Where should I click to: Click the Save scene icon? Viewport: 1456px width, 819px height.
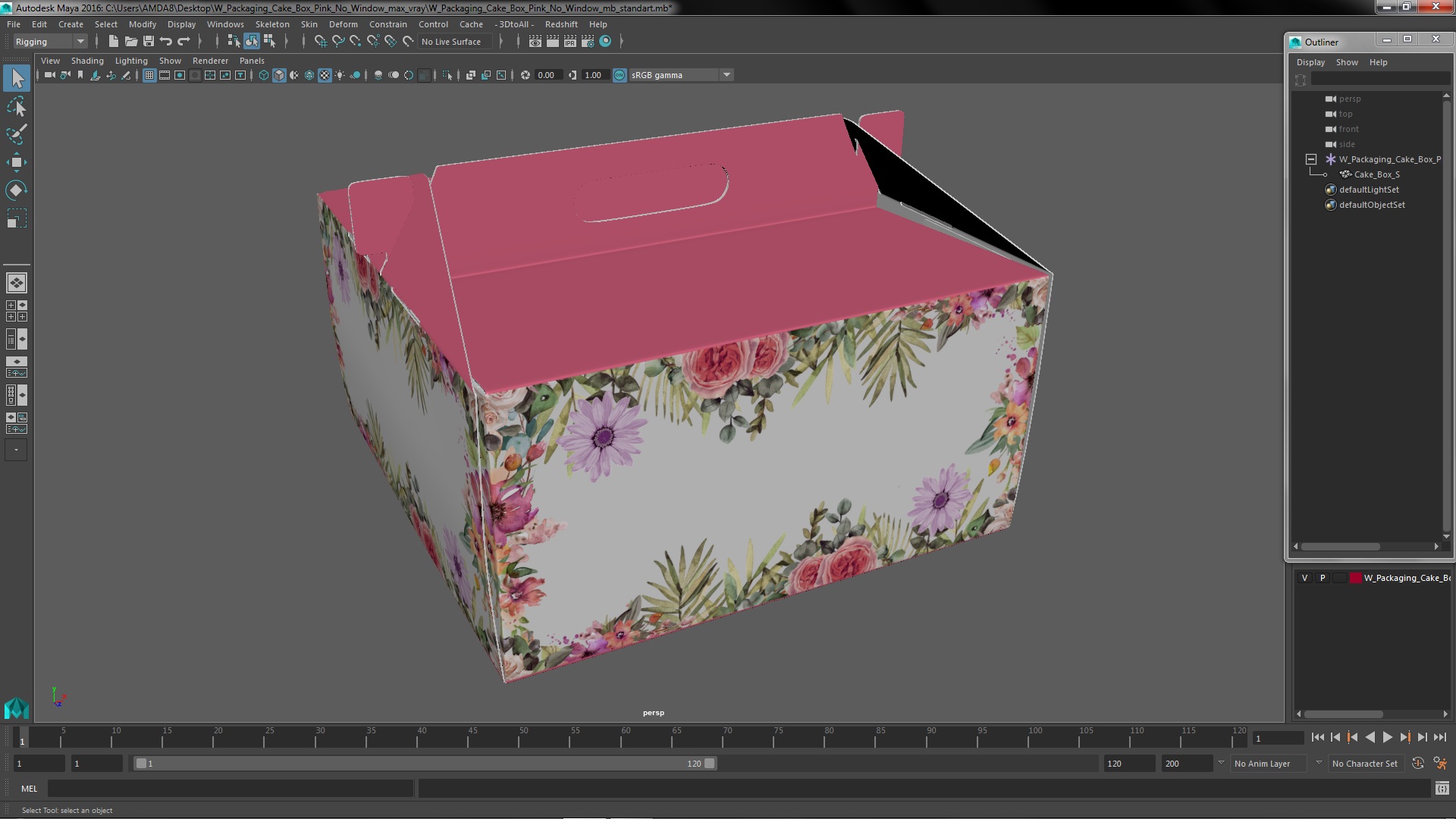click(149, 42)
